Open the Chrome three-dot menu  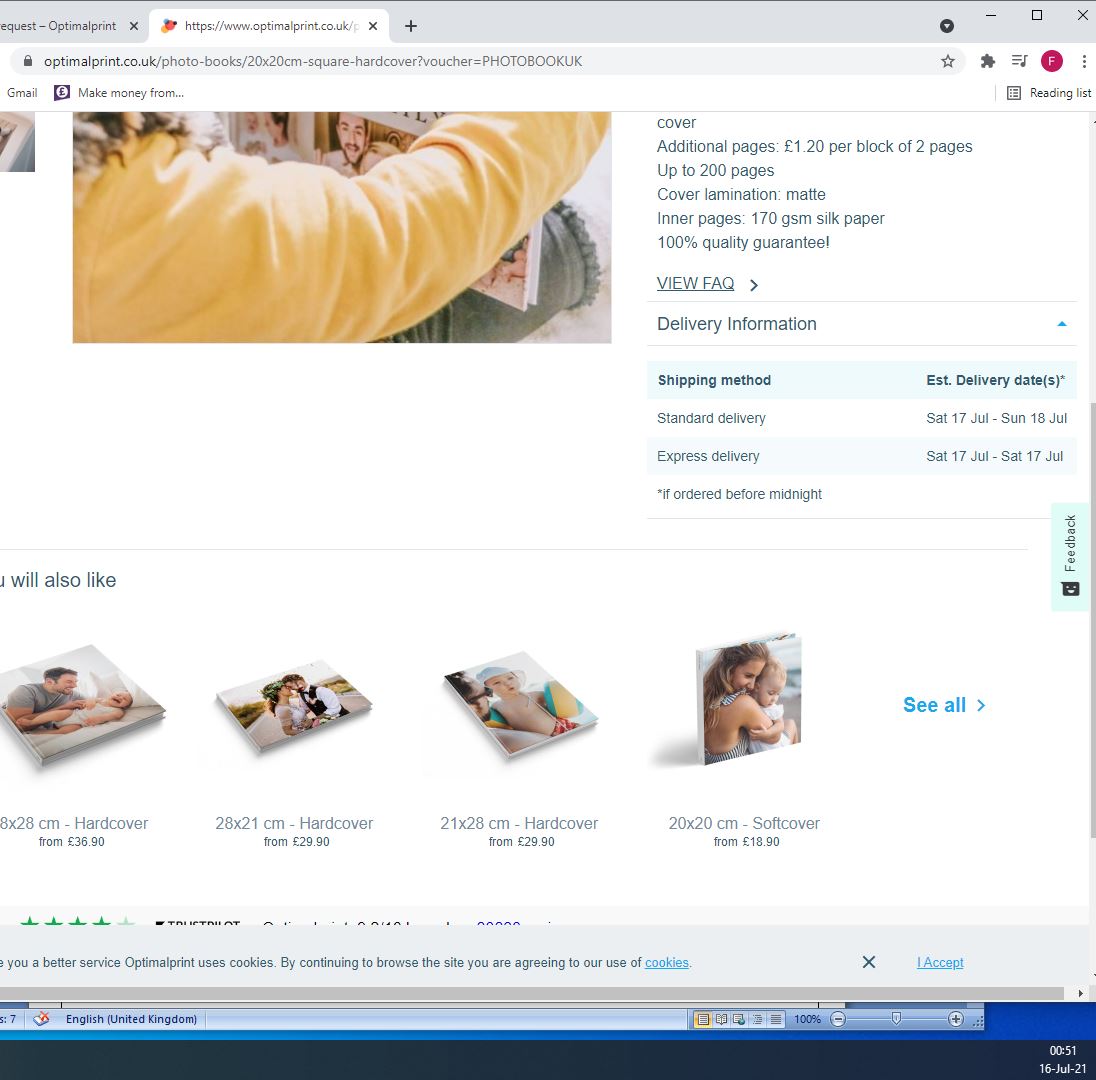tap(1084, 61)
